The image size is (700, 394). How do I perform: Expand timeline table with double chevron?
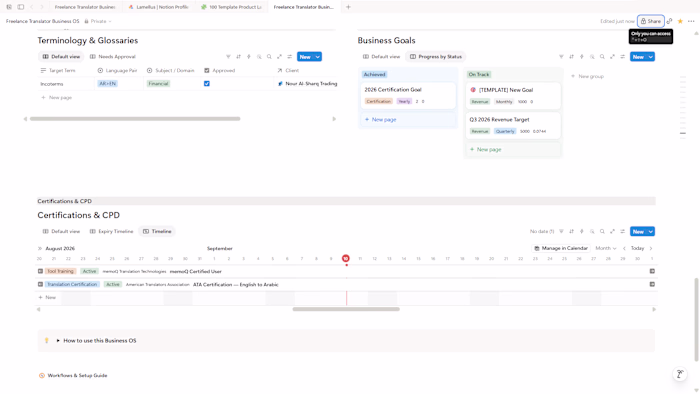(x=40, y=248)
